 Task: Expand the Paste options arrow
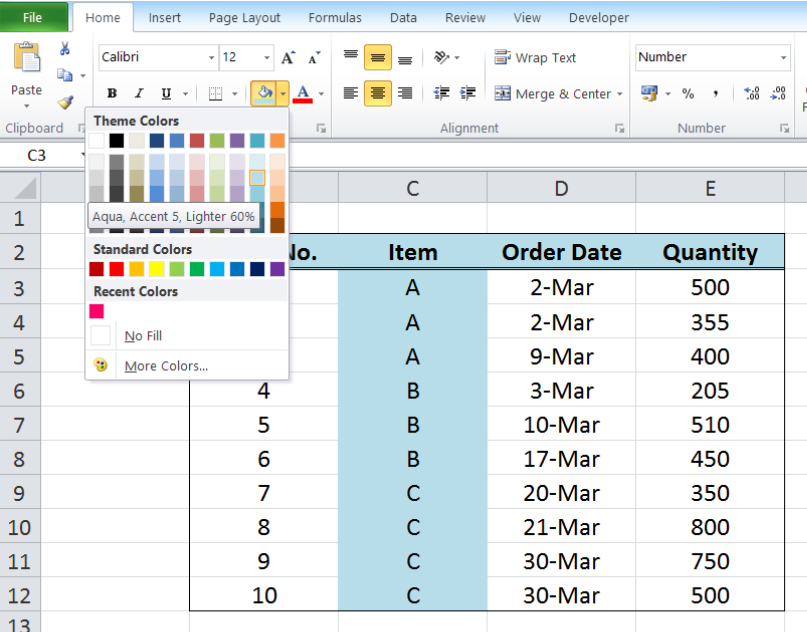26,106
